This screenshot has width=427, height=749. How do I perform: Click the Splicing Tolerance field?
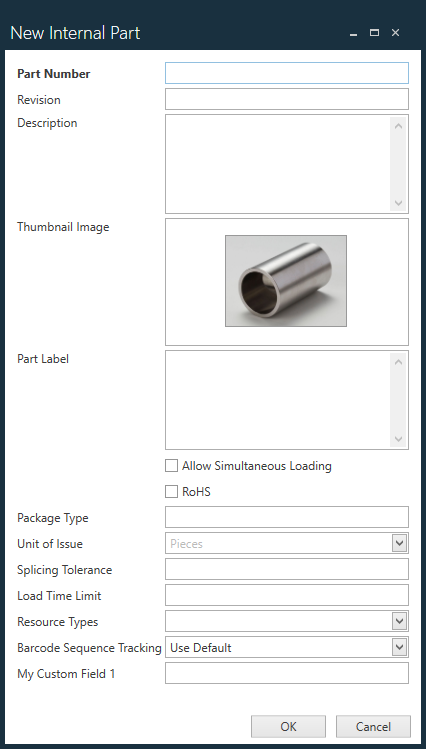(x=287, y=569)
